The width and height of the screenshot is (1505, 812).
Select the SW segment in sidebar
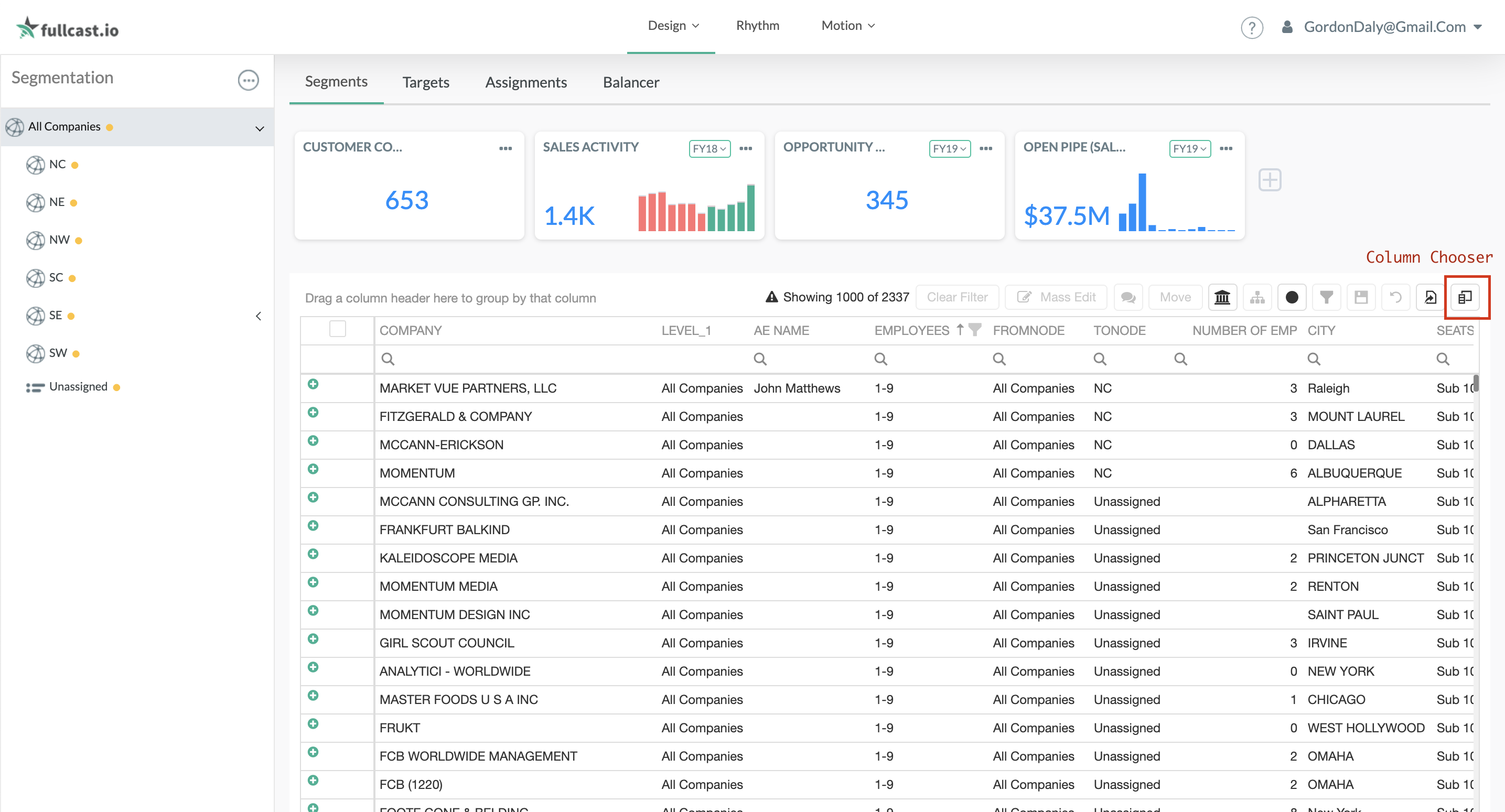pos(58,353)
